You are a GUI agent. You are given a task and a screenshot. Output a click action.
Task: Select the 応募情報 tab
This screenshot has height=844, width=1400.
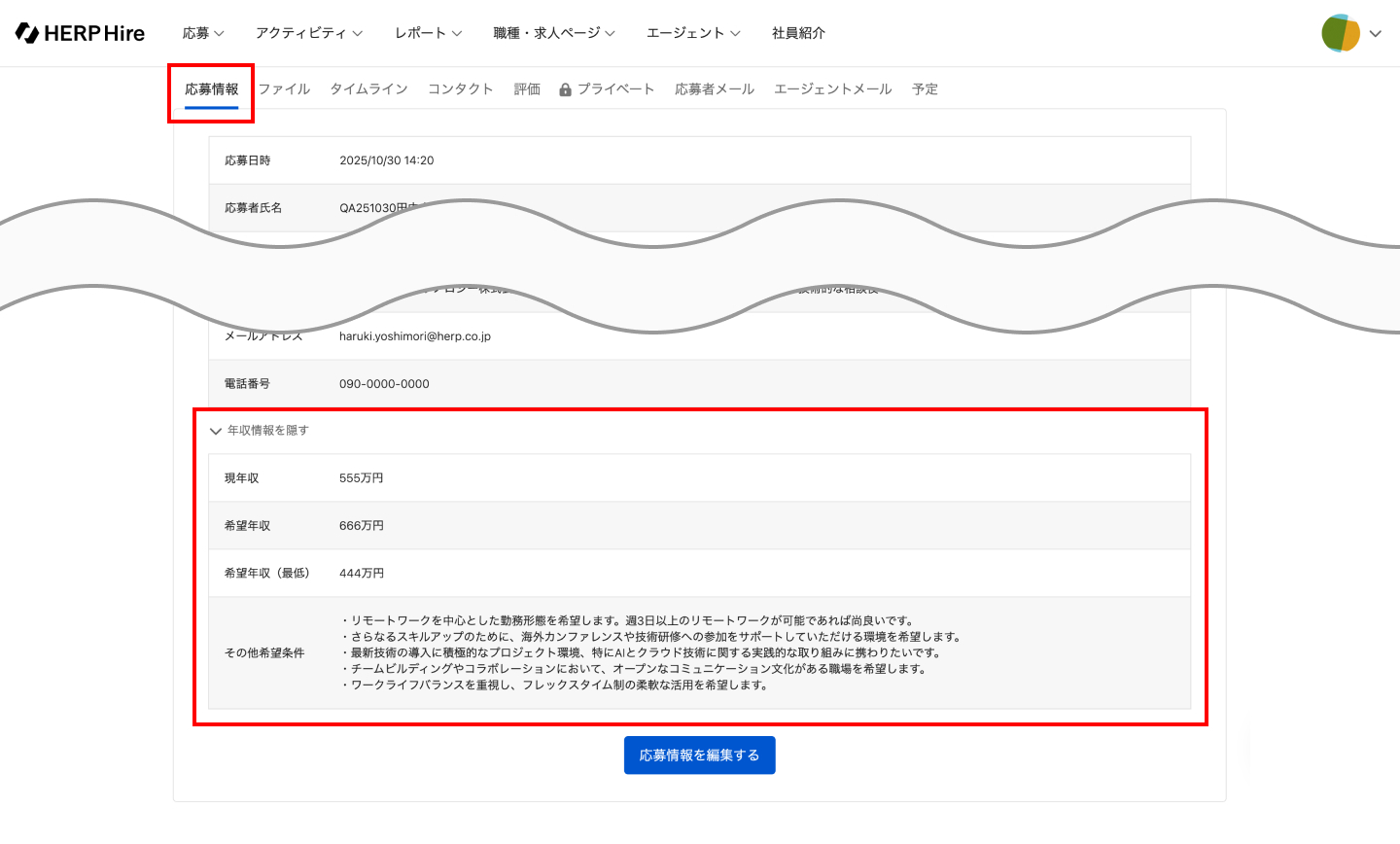coord(212,89)
